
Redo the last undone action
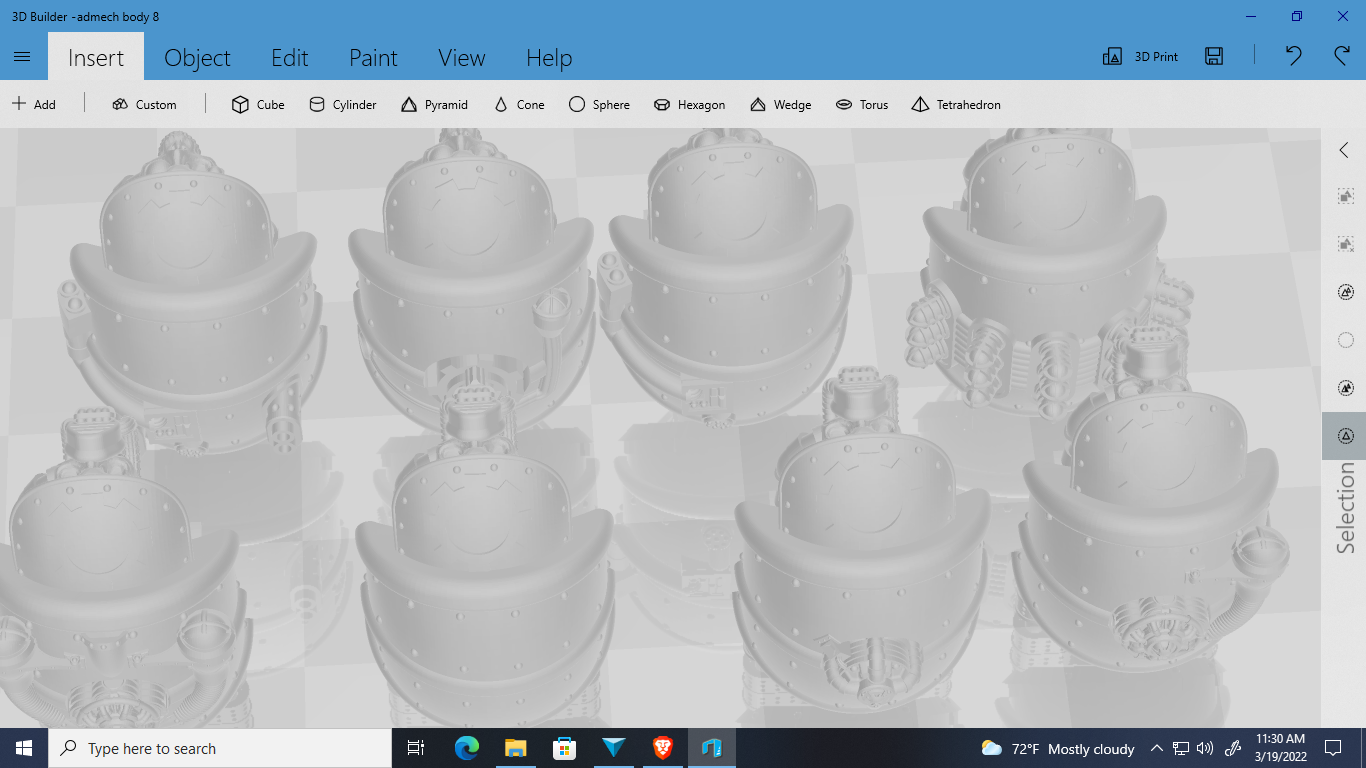coord(1342,56)
